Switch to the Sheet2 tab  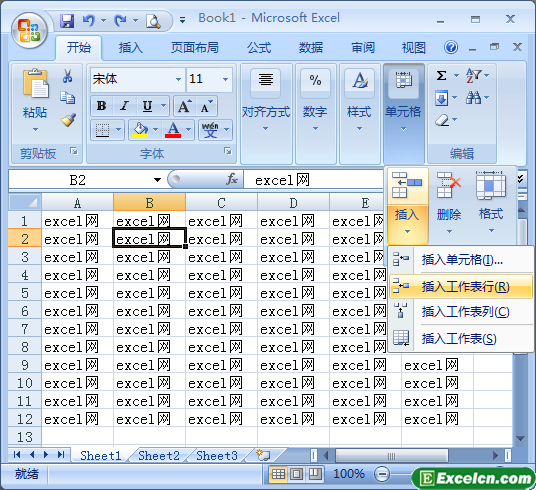(159, 455)
